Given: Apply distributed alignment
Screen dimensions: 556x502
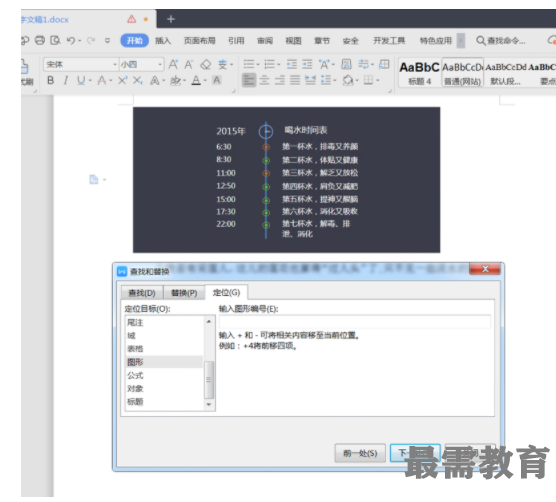Looking at the screenshot, I should [311, 80].
